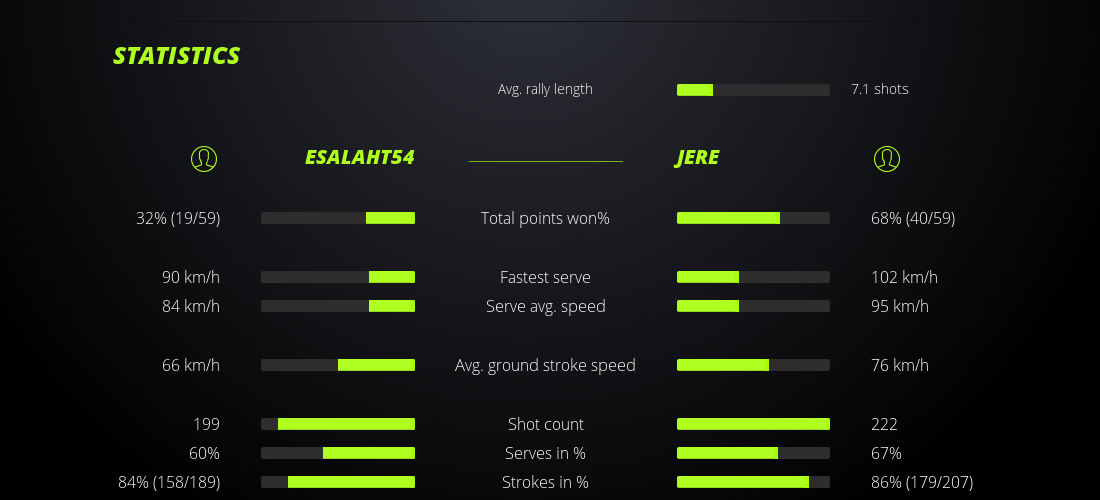1100x500 pixels.
Task: Click JERE's serve average speed bar
Action: [753, 306]
